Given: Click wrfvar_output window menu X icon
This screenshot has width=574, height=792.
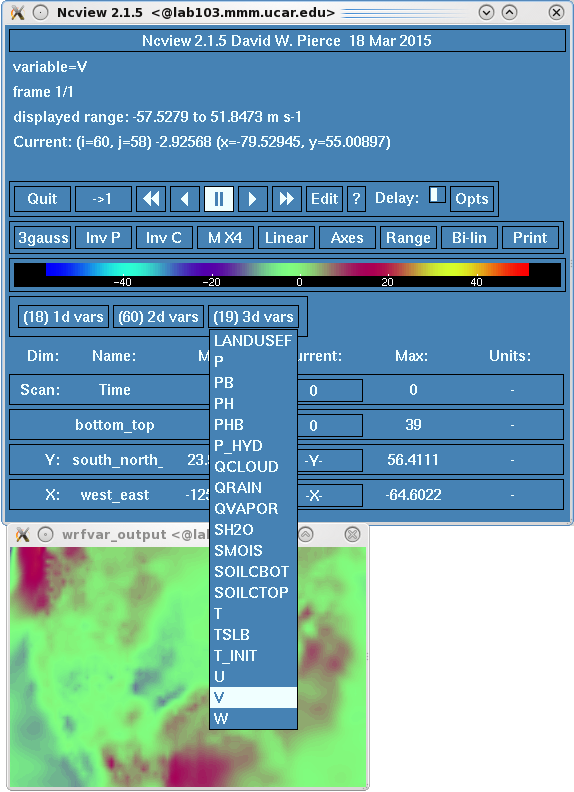Looking at the screenshot, I should pos(22,534).
